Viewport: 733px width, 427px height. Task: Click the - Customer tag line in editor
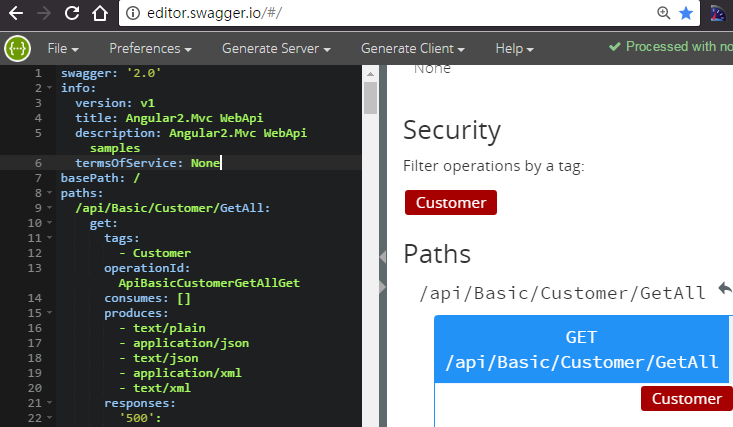[155, 253]
